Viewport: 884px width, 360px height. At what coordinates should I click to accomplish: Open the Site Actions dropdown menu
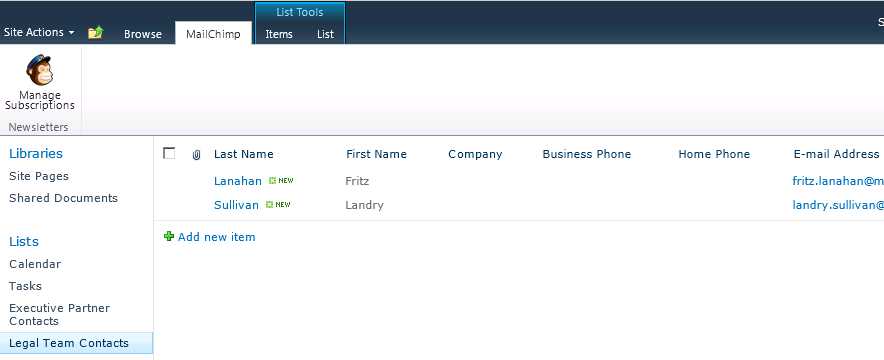coord(39,32)
